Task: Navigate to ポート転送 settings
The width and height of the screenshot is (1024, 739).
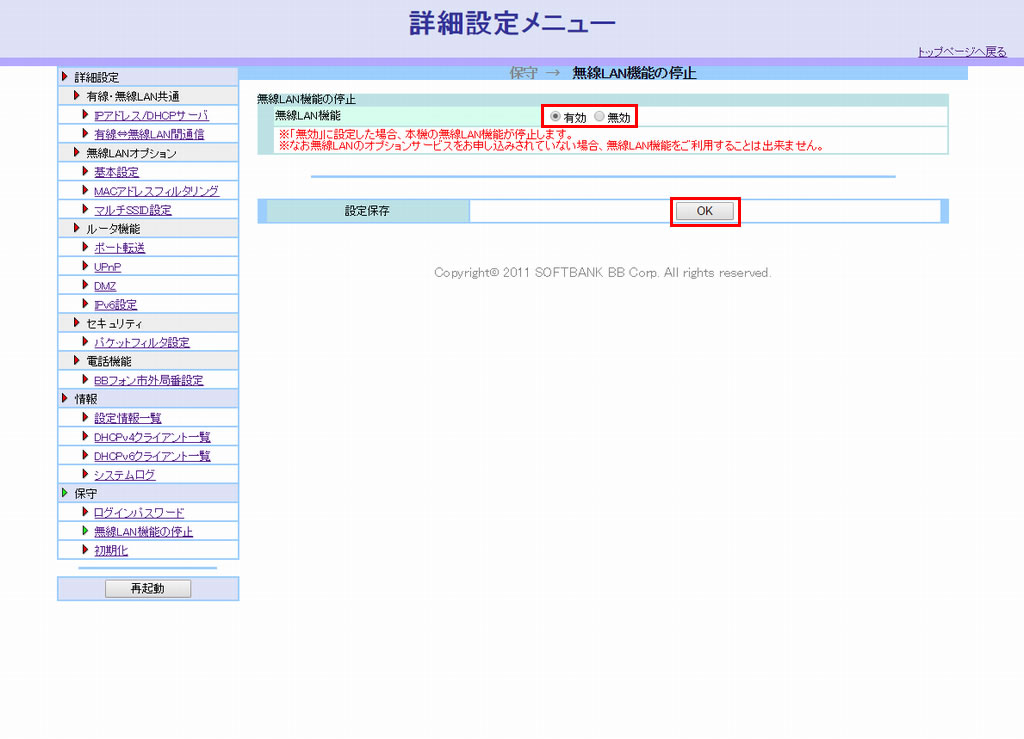Action: pyautogui.click(x=119, y=248)
